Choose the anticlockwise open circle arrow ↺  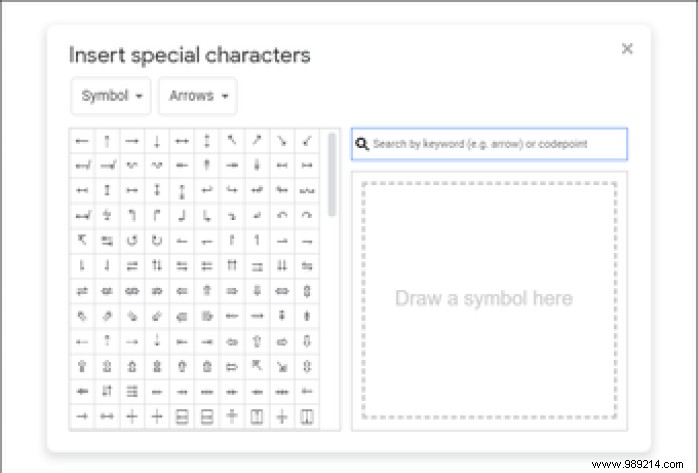[x=132, y=241]
